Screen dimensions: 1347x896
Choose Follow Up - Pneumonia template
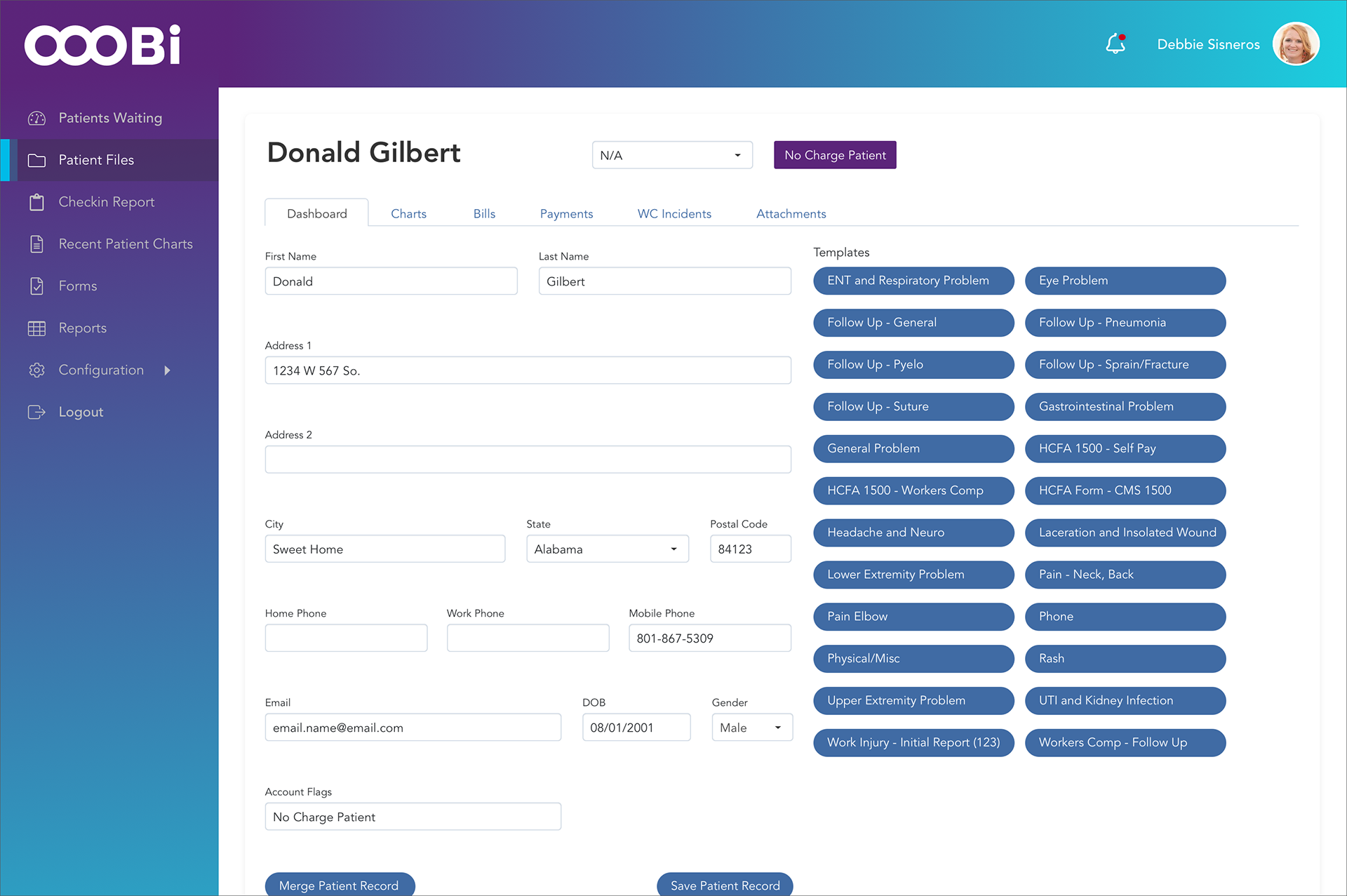1125,323
